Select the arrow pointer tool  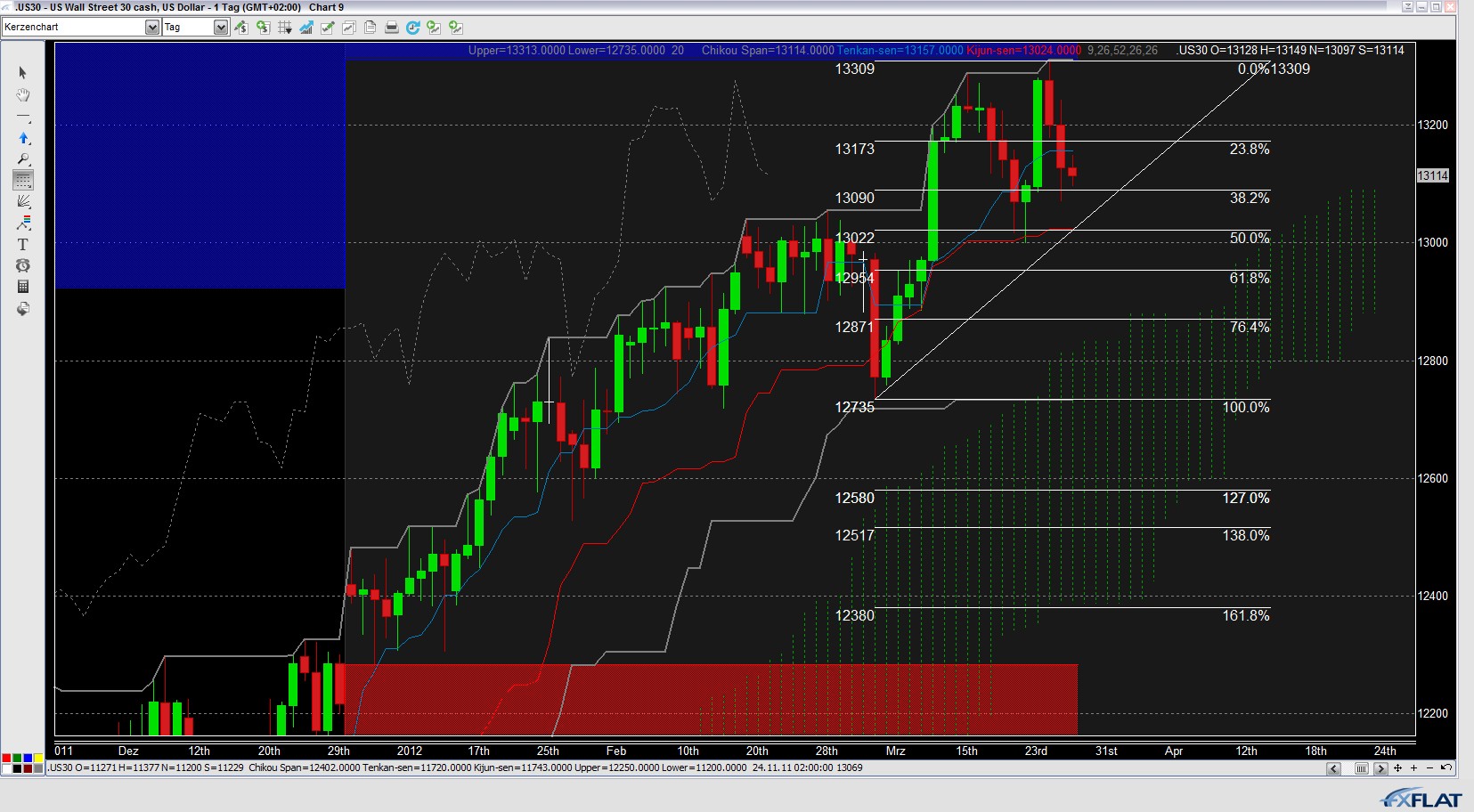pyautogui.click(x=23, y=73)
